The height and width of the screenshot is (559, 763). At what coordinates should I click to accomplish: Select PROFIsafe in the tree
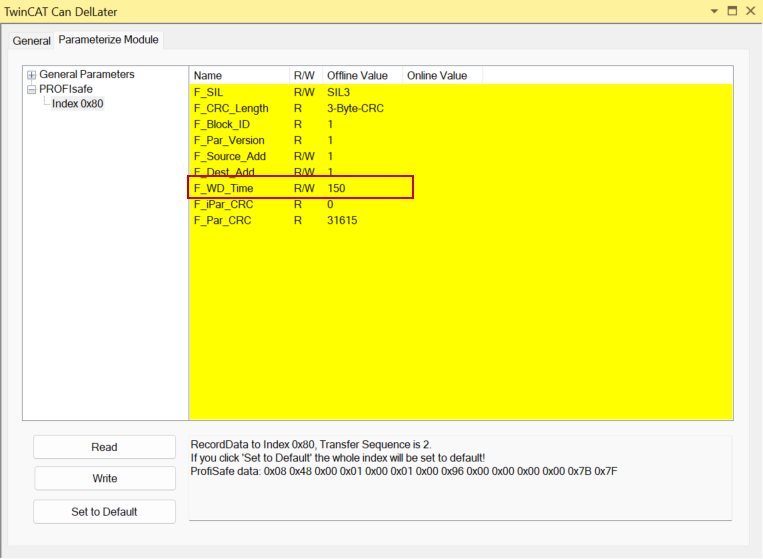[x=66, y=89]
